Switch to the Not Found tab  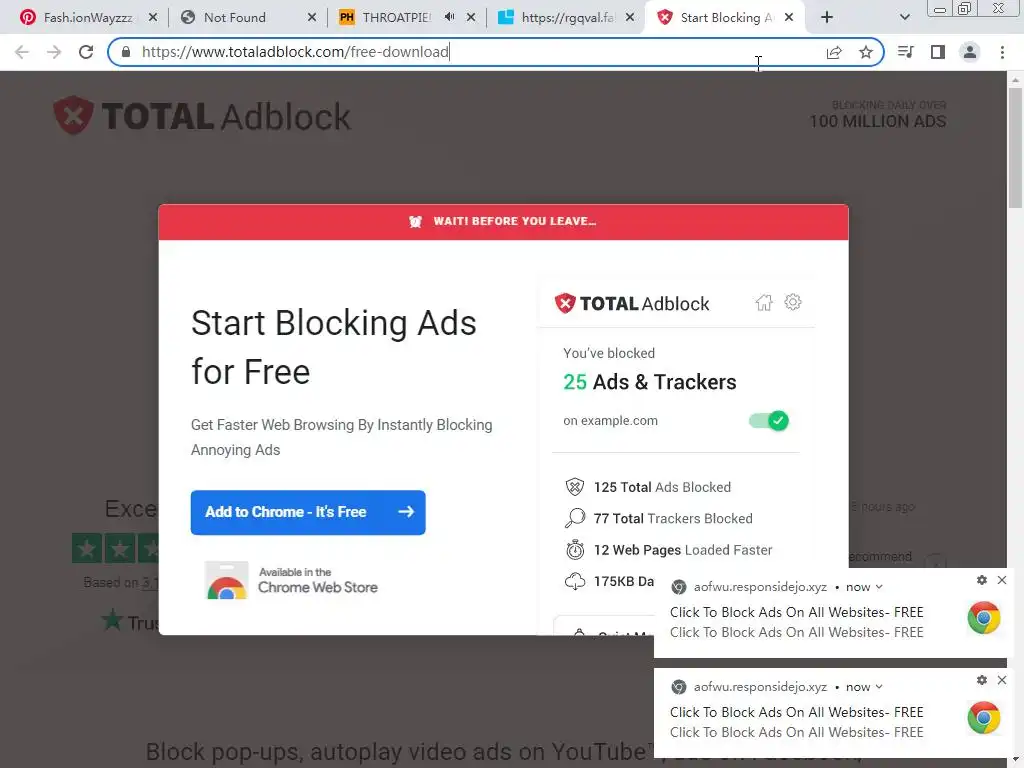pyautogui.click(x=235, y=18)
